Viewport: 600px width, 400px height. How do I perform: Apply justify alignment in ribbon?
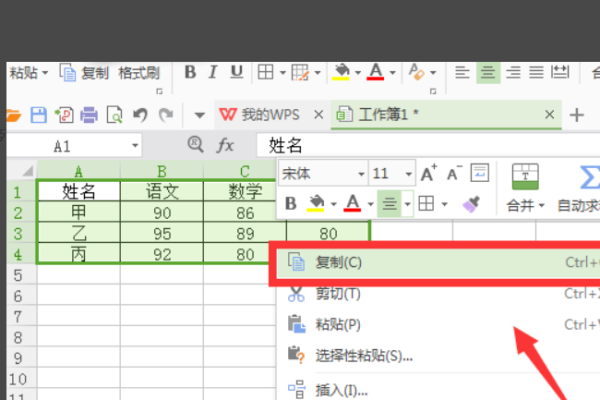click(x=536, y=72)
